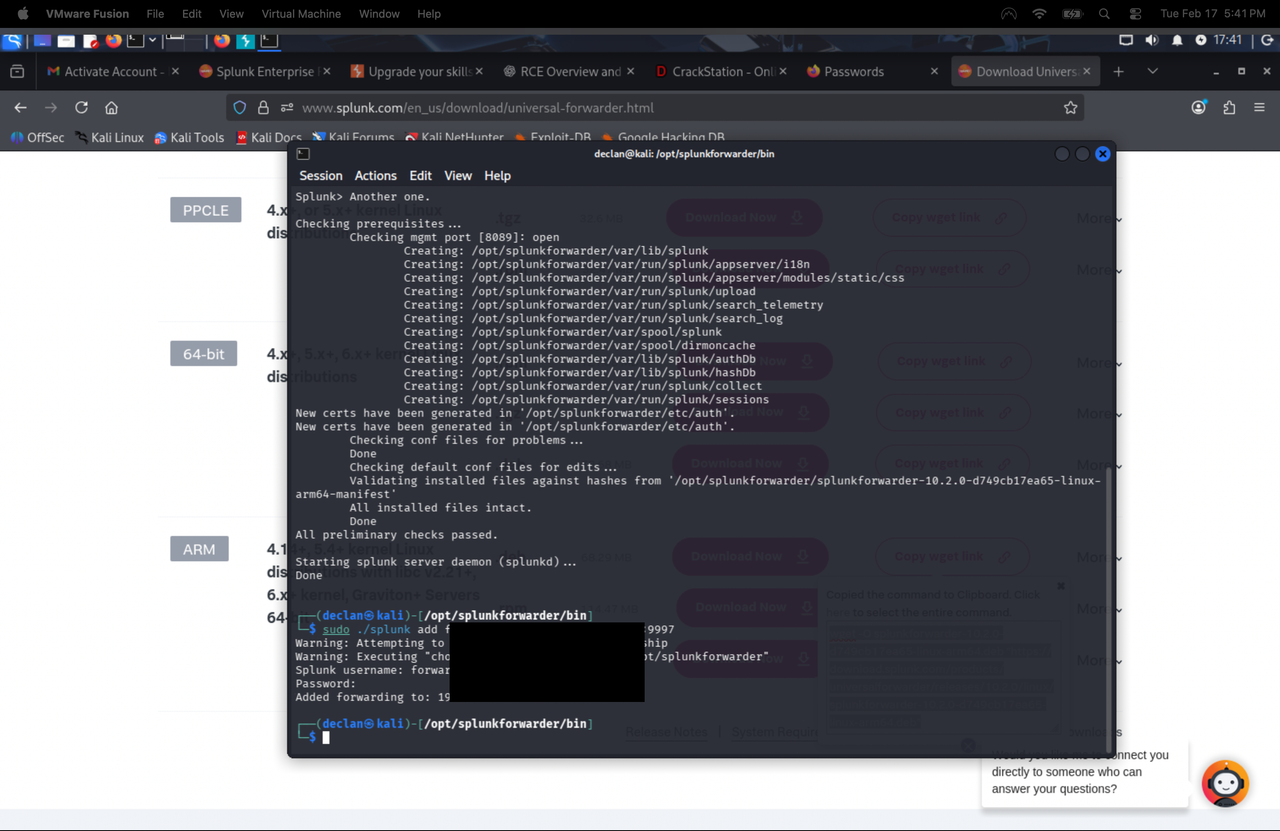Click the site padlock security icon
This screenshot has height=831, width=1280.
(x=263, y=107)
